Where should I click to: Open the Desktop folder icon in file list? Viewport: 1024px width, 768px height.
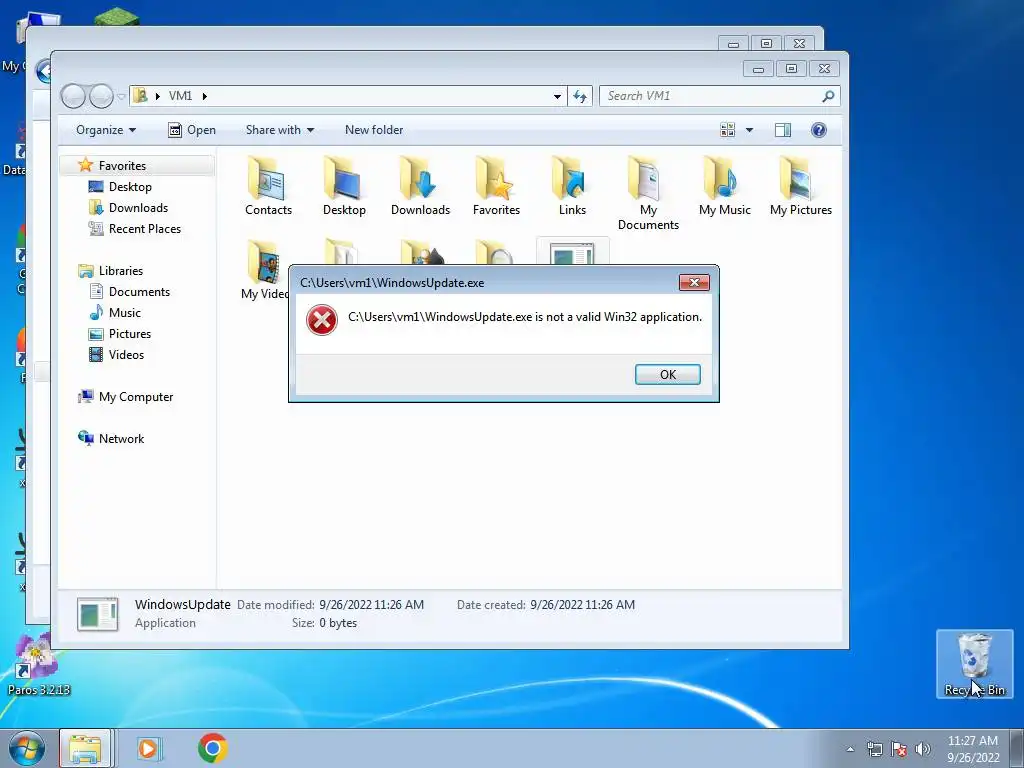coord(344,185)
